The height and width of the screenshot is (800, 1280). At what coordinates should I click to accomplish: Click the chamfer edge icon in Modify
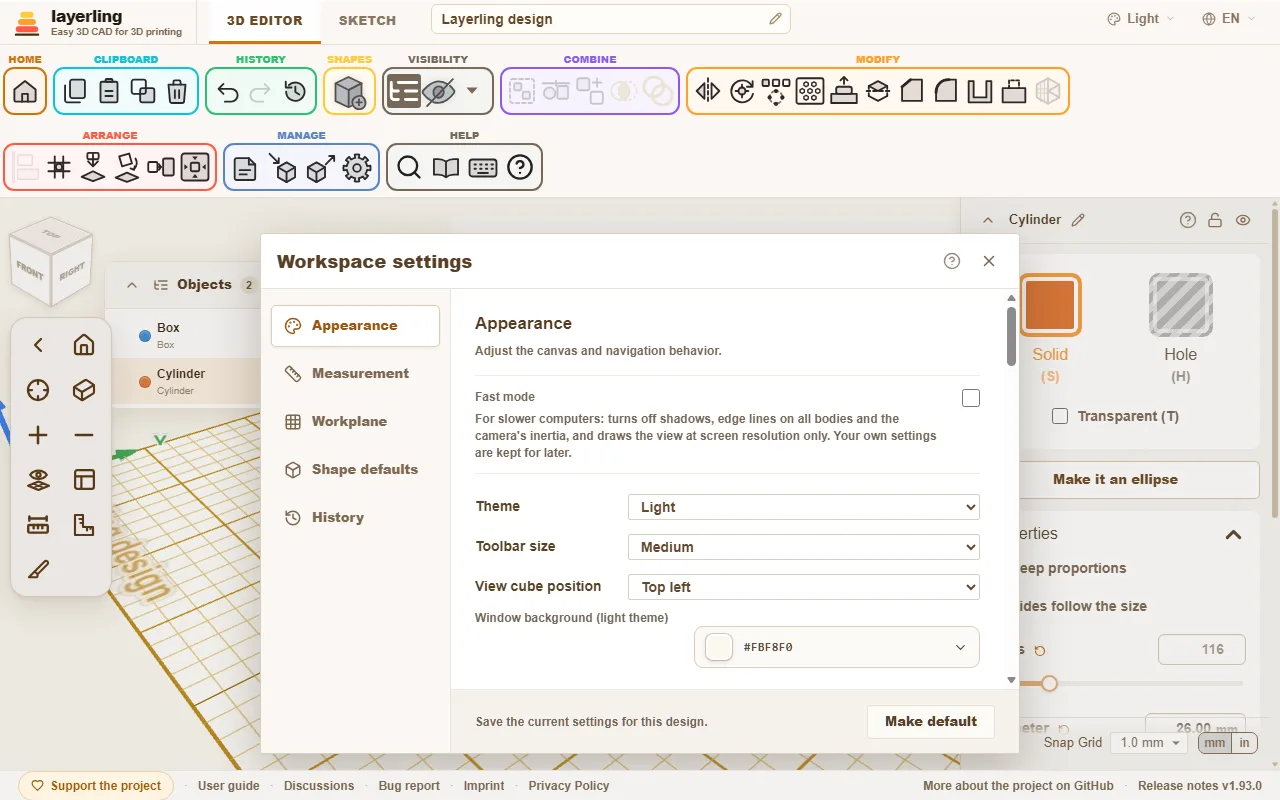(912, 91)
